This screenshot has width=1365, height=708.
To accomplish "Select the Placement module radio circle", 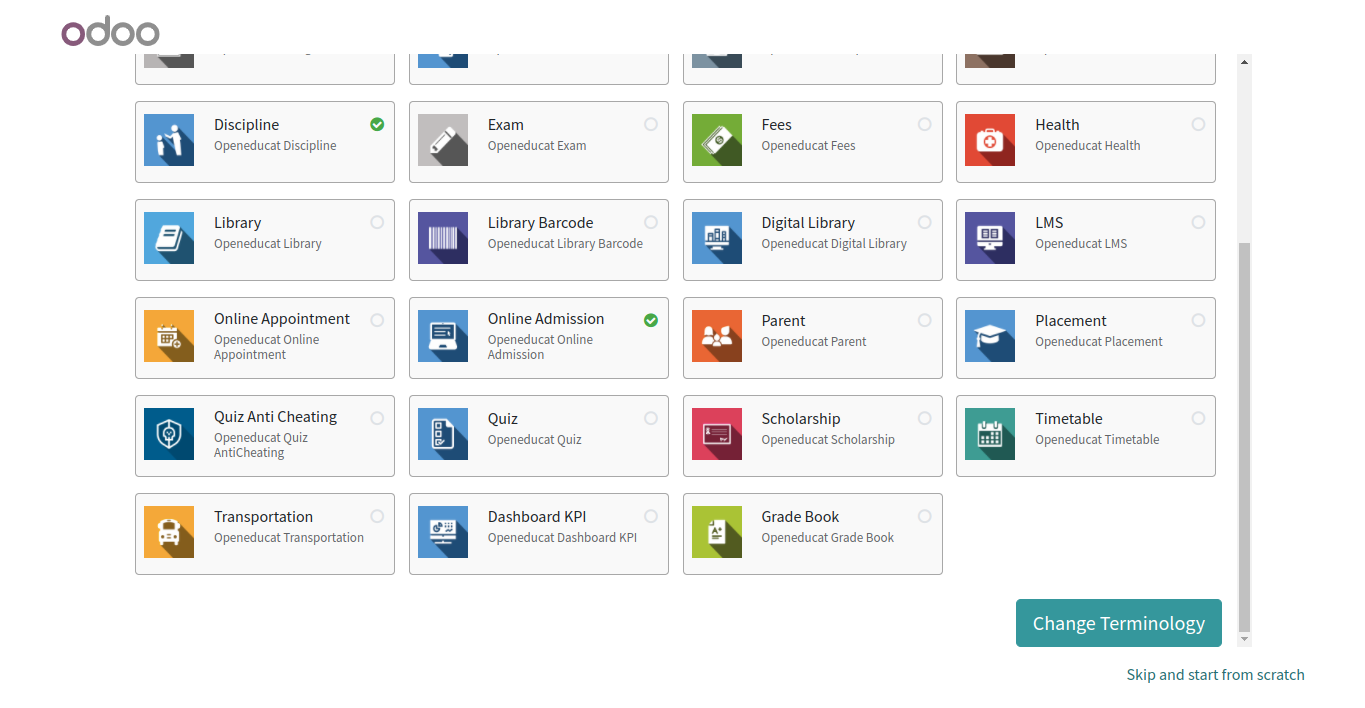I will 1198,320.
